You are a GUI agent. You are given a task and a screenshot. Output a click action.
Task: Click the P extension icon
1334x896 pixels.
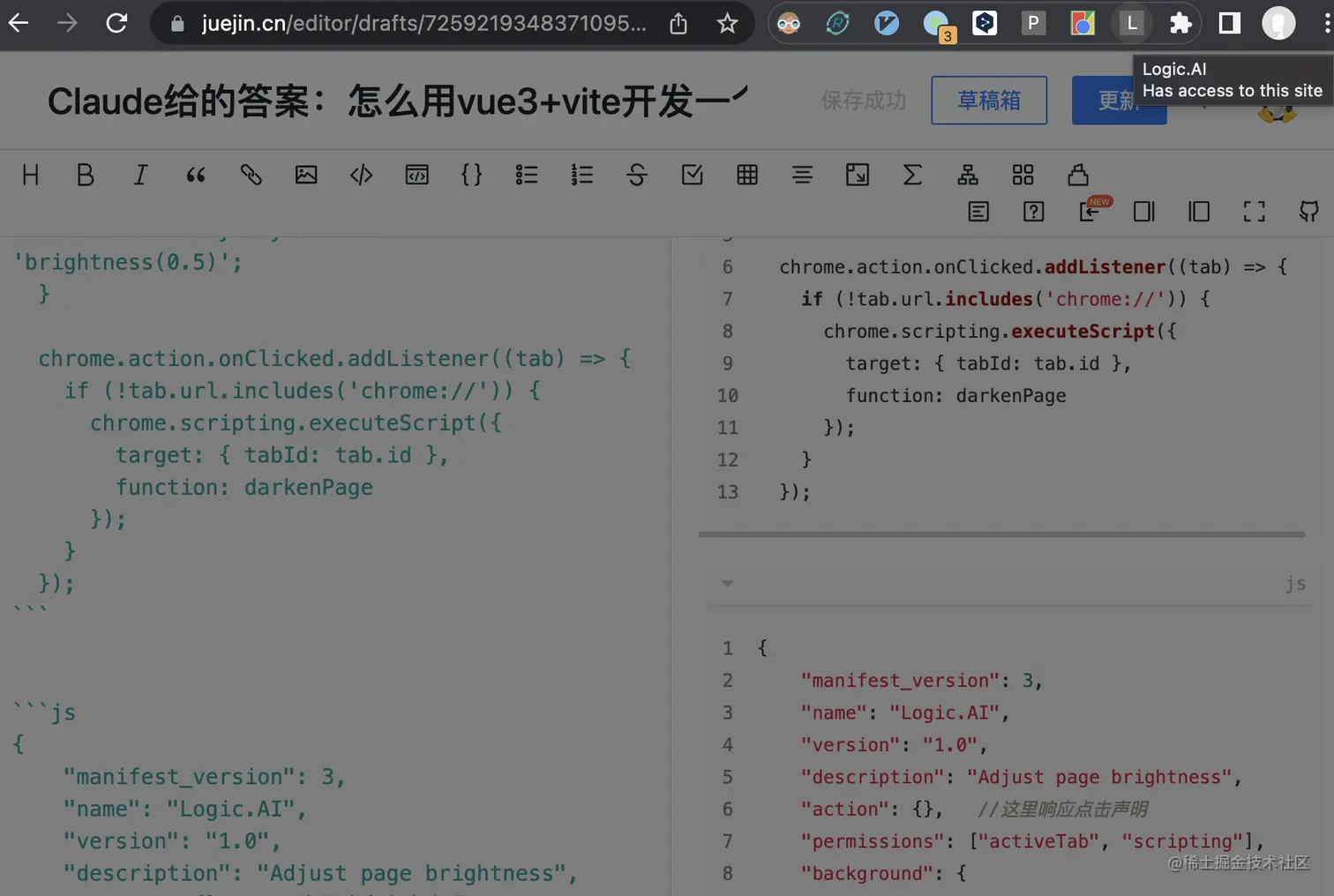point(1033,24)
